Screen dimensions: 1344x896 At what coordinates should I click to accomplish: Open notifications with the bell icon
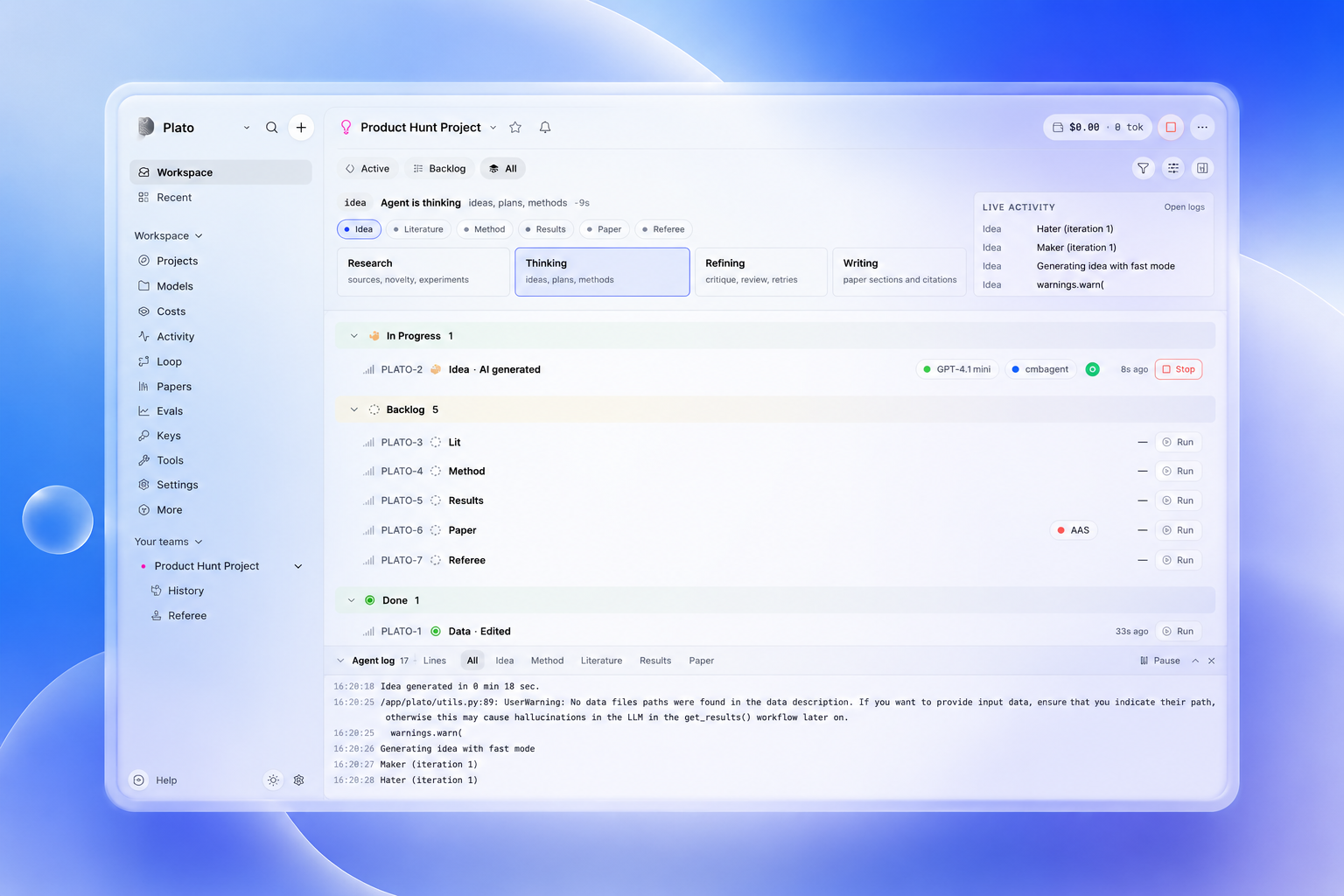545,128
